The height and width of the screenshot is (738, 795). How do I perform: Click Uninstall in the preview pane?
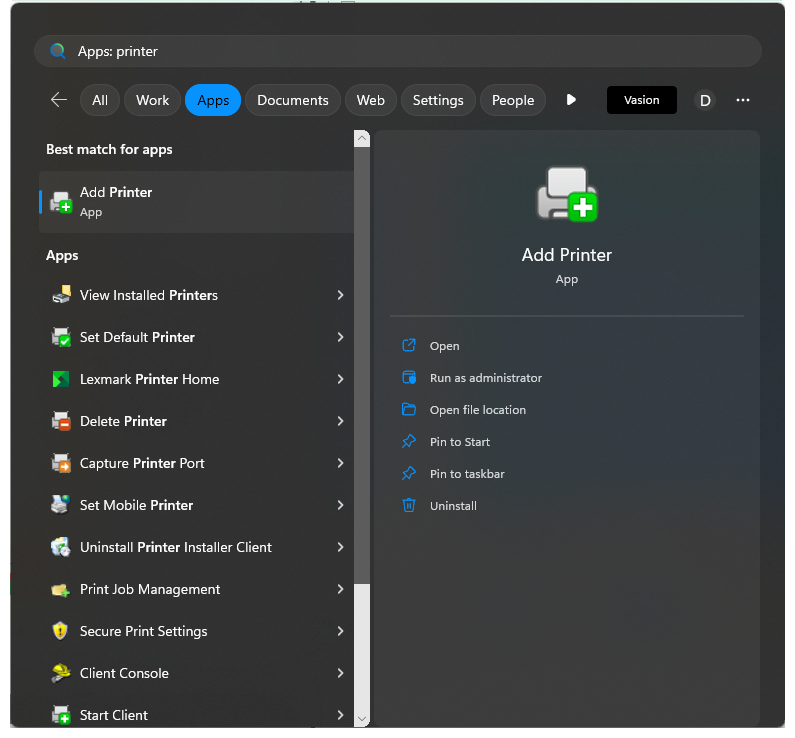pos(453,506)
